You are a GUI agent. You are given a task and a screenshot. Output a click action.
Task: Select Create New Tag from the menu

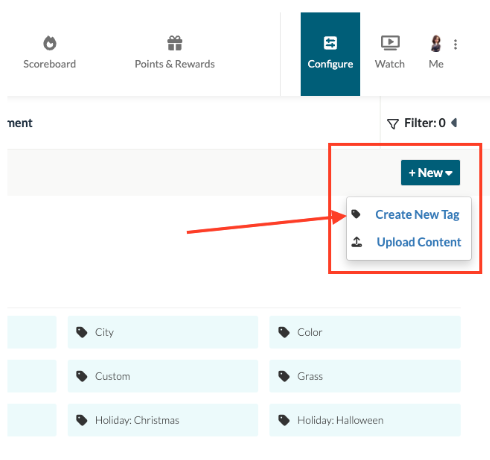coord(417,215)
